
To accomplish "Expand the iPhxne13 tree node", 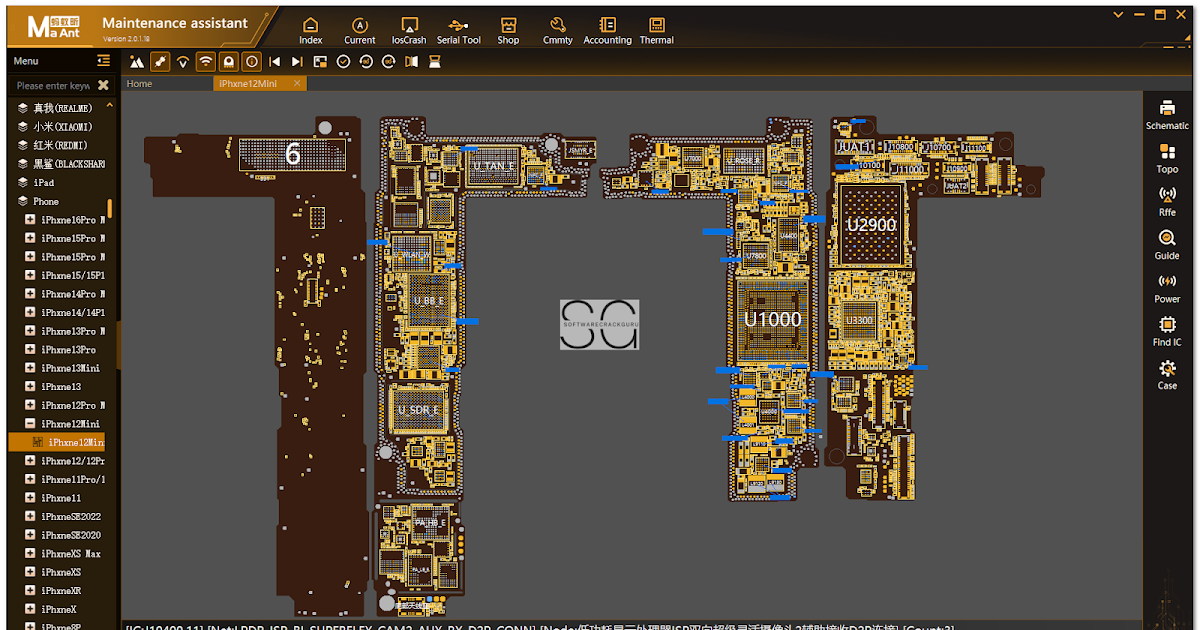I will pos(30,387).
